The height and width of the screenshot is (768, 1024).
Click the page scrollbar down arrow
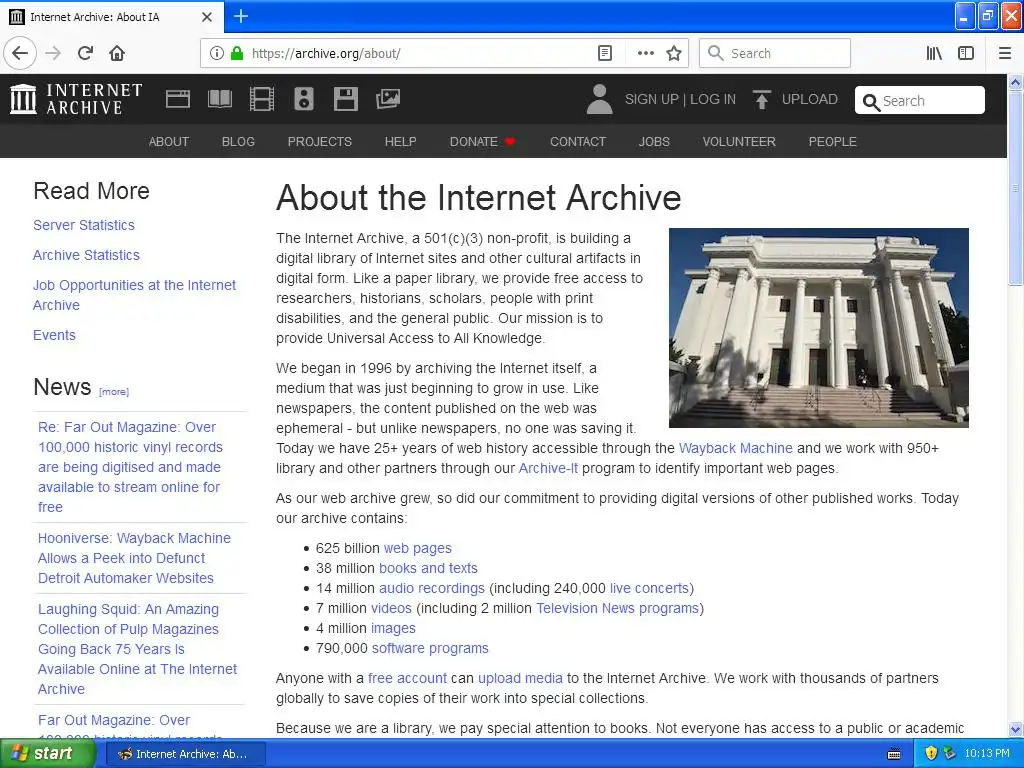[x=1016, y=729]
